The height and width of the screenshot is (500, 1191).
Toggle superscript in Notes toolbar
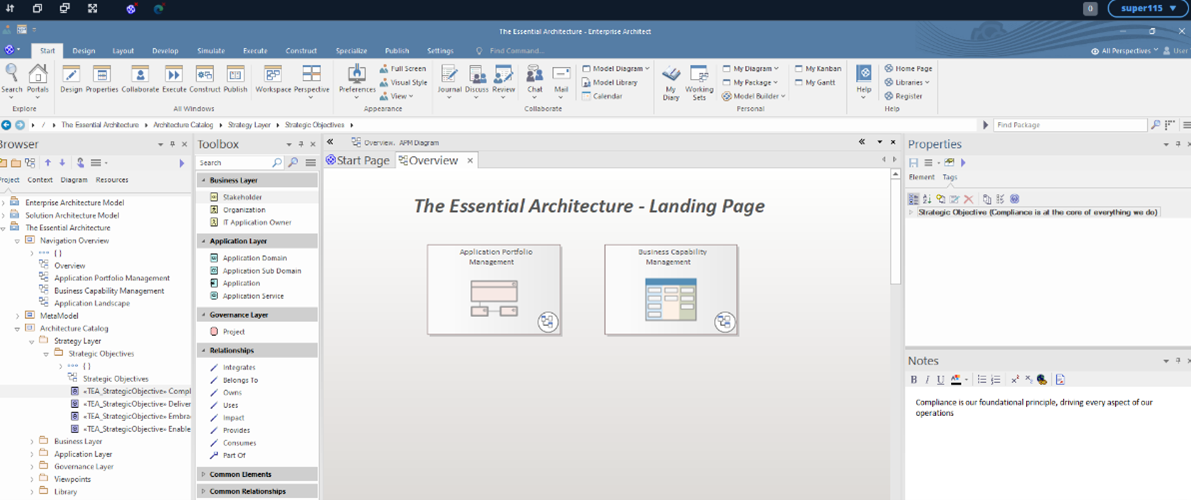[1015, 380]
